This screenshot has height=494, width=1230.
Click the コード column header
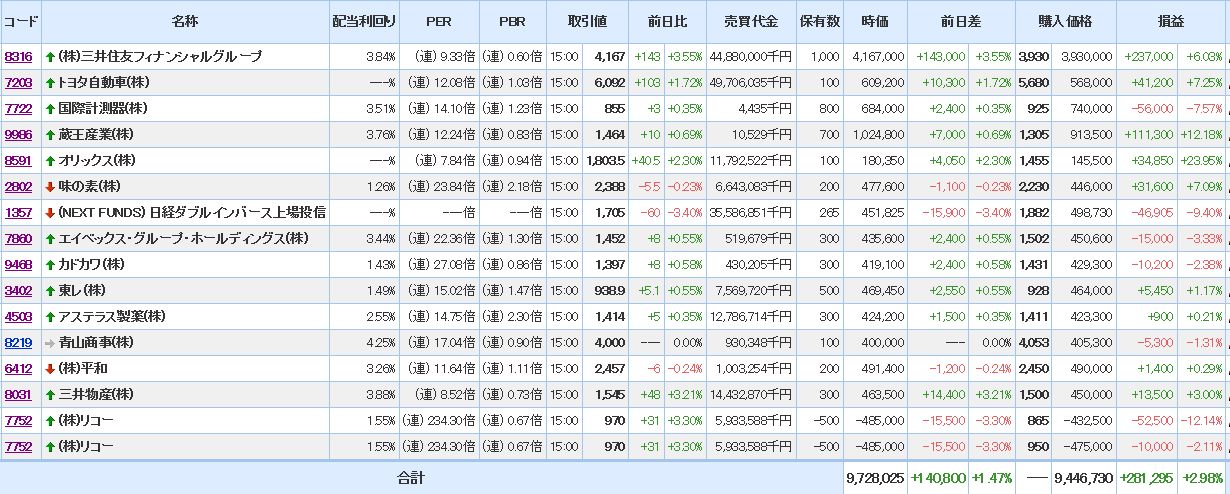tap(20, 22)
